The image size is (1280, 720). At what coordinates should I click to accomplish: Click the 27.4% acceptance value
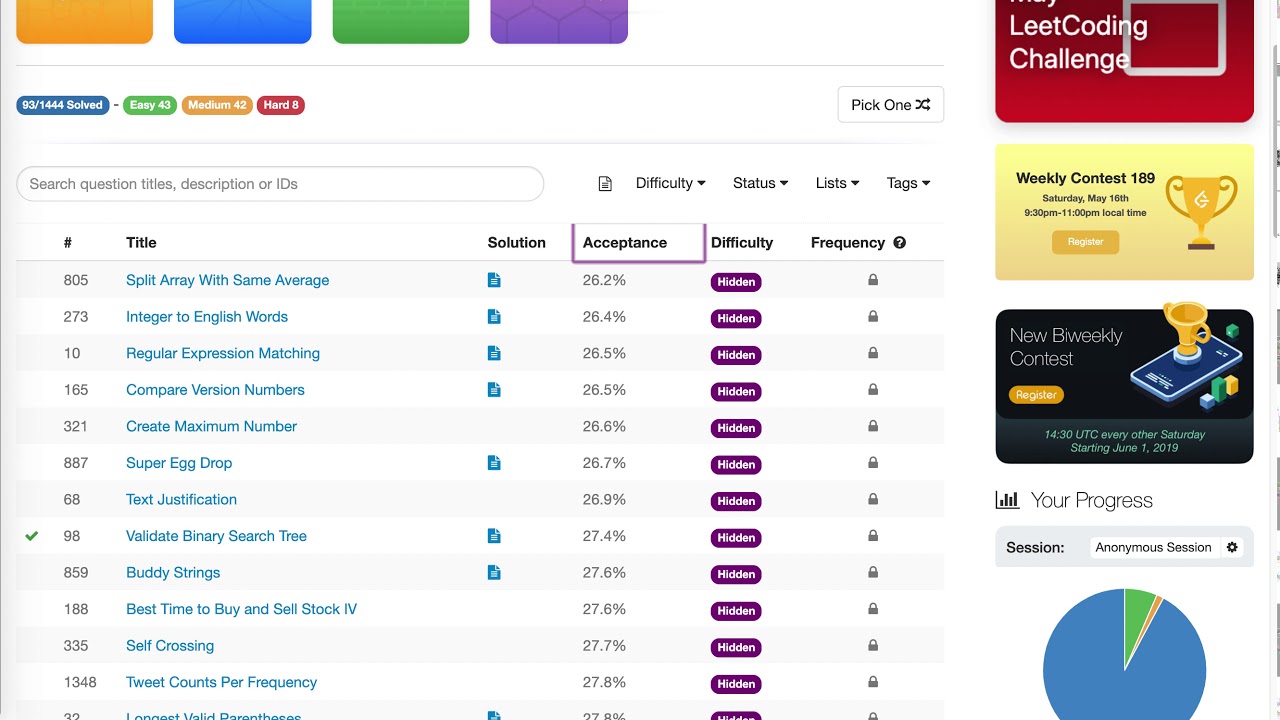point(604,536)
